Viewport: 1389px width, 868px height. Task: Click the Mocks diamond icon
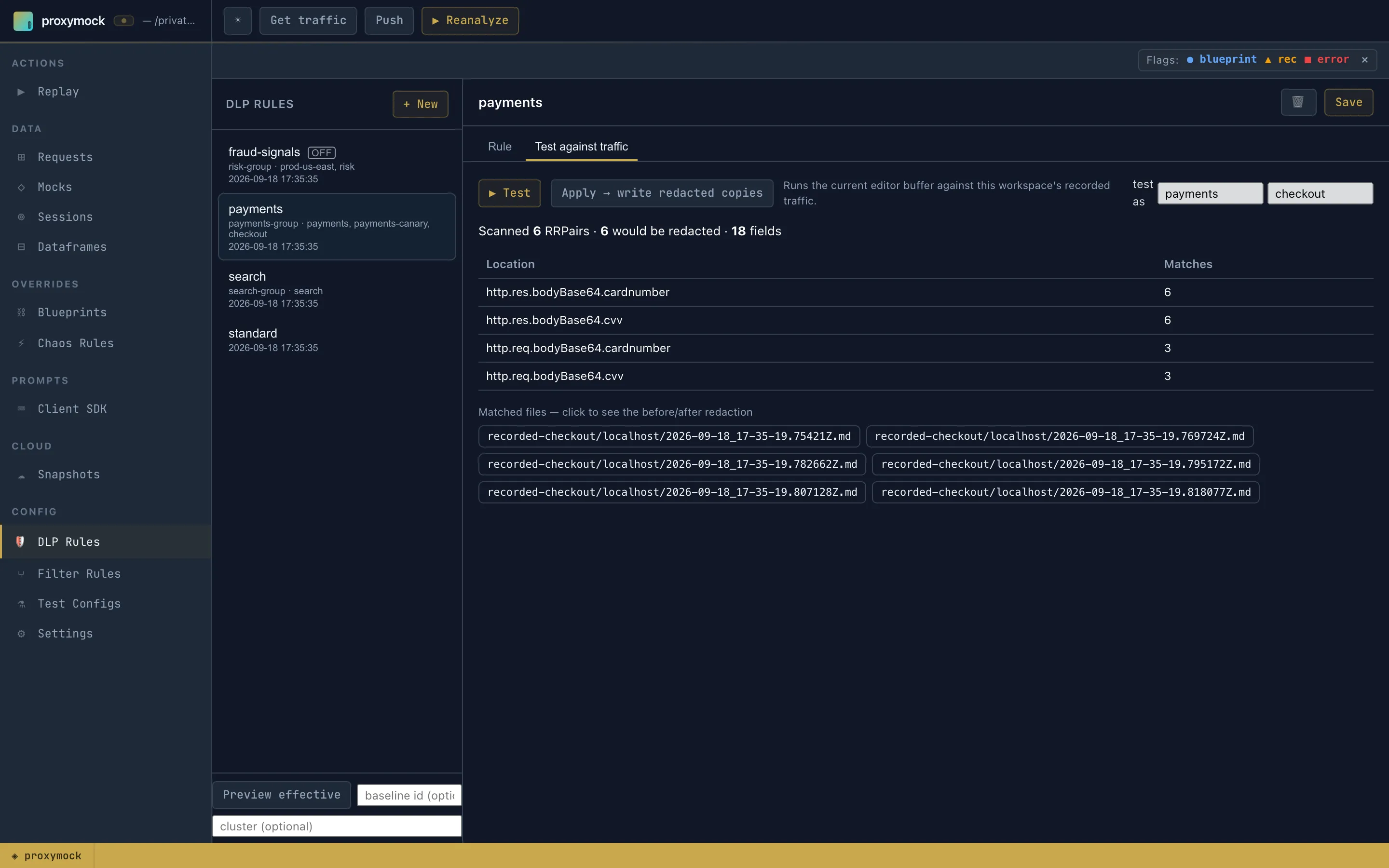pos(21,187)
